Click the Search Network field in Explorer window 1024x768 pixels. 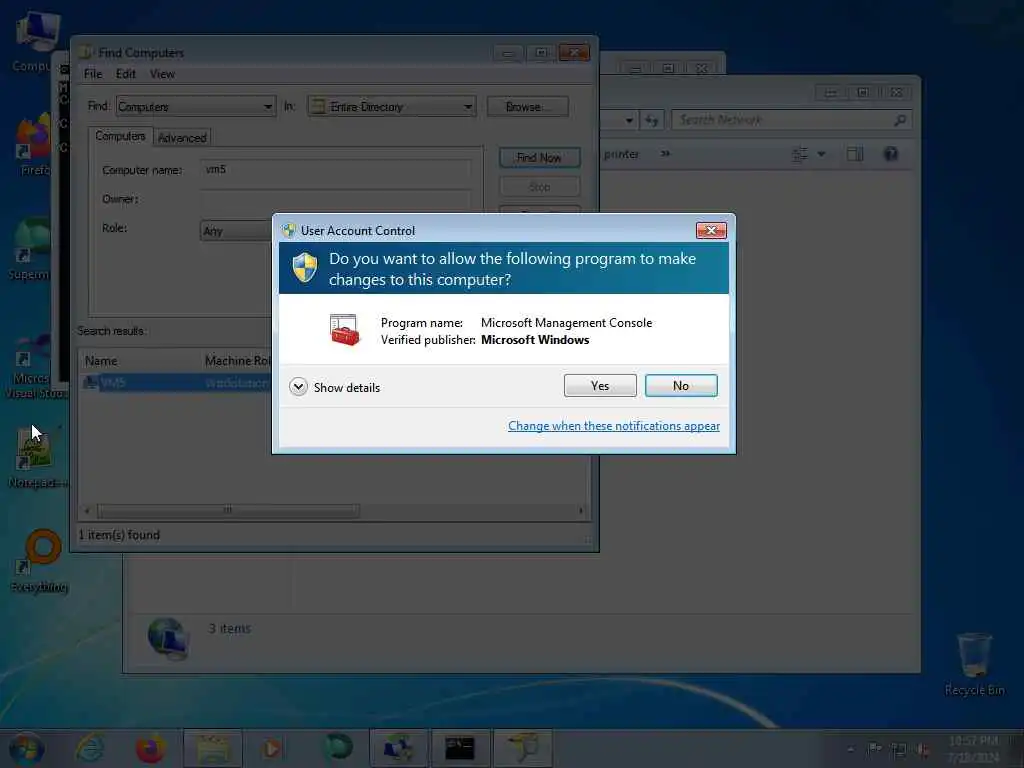tap(781, 120)
